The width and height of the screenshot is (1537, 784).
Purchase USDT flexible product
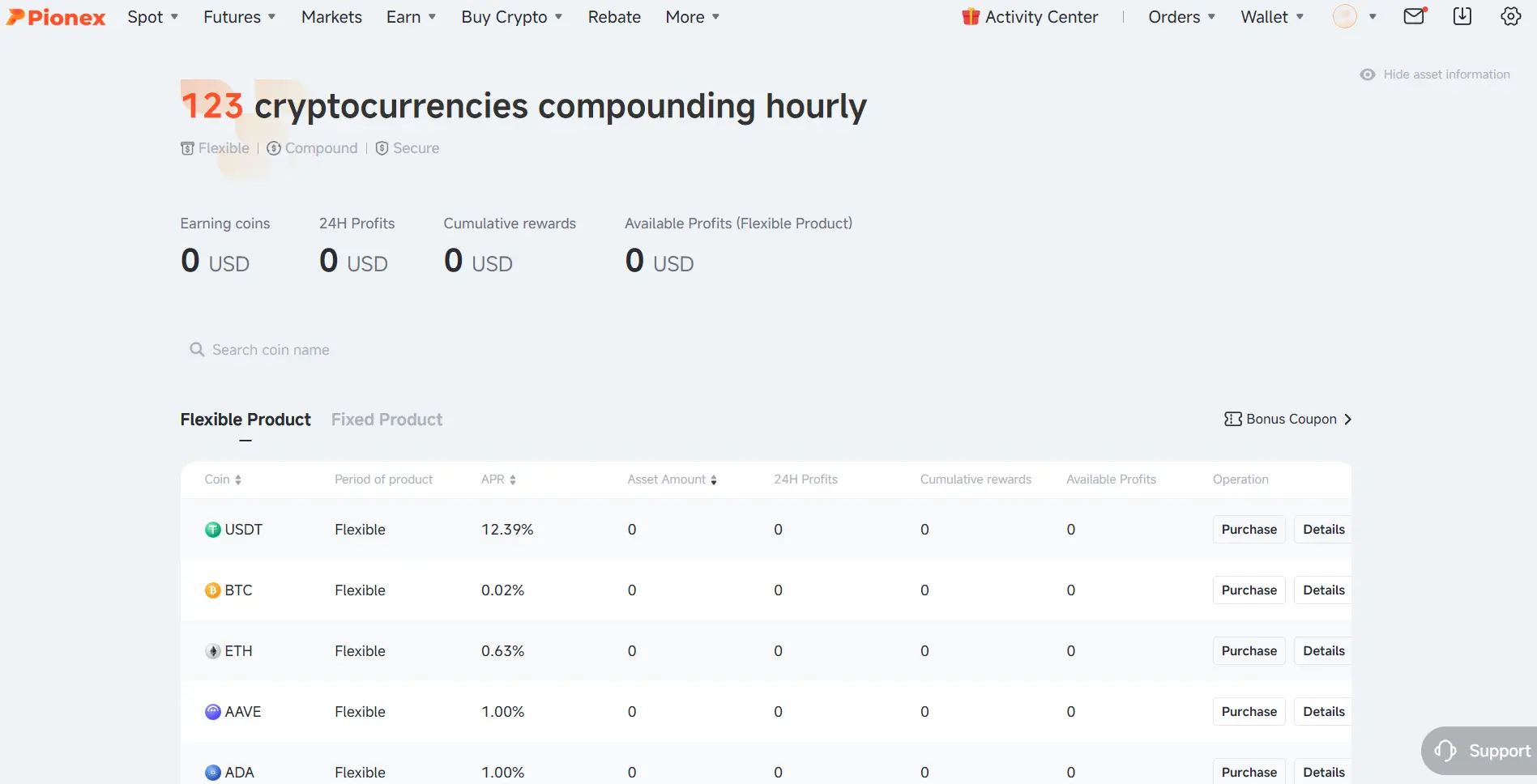coord(1249,530)
